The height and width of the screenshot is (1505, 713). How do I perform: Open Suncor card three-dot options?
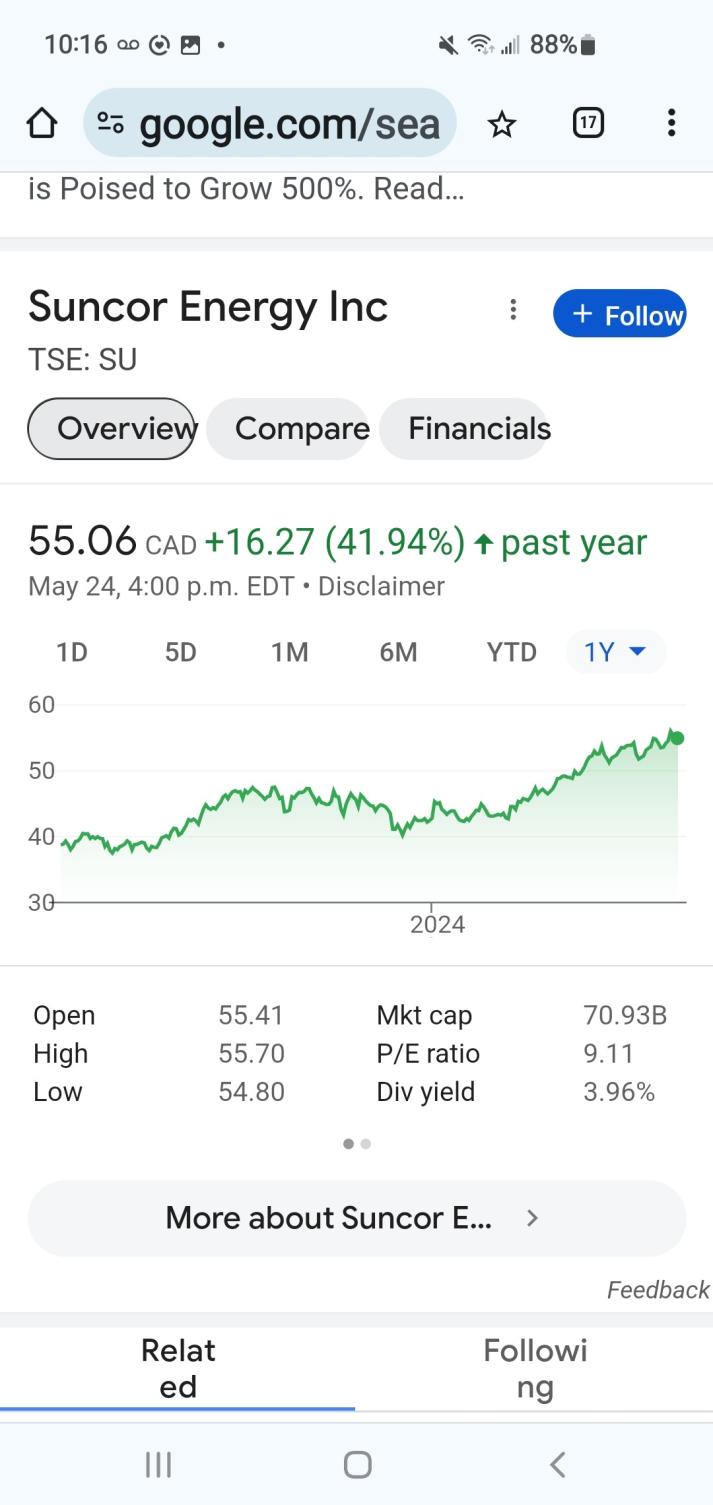513,310
